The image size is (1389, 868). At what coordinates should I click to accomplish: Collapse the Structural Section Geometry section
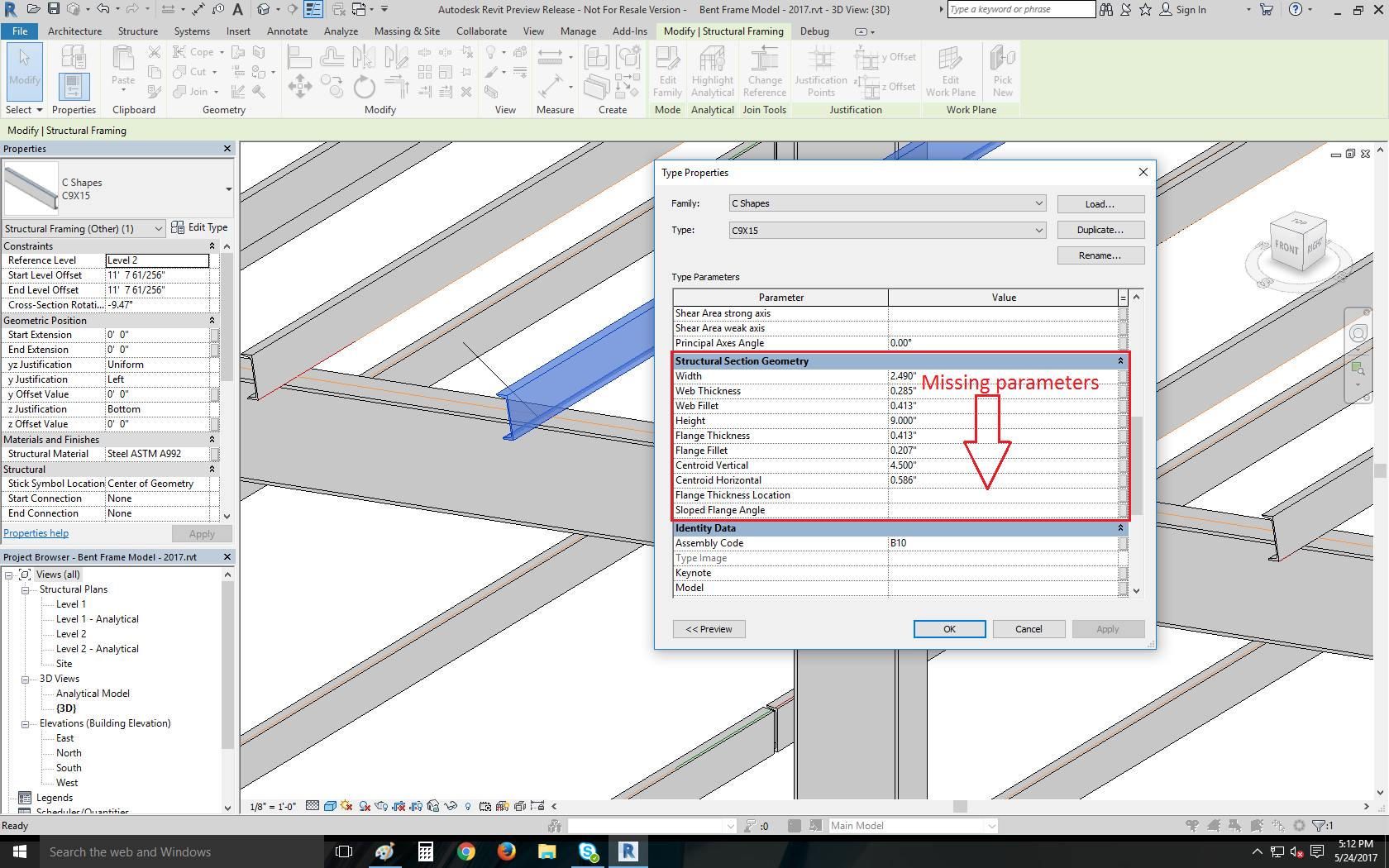1120,360
